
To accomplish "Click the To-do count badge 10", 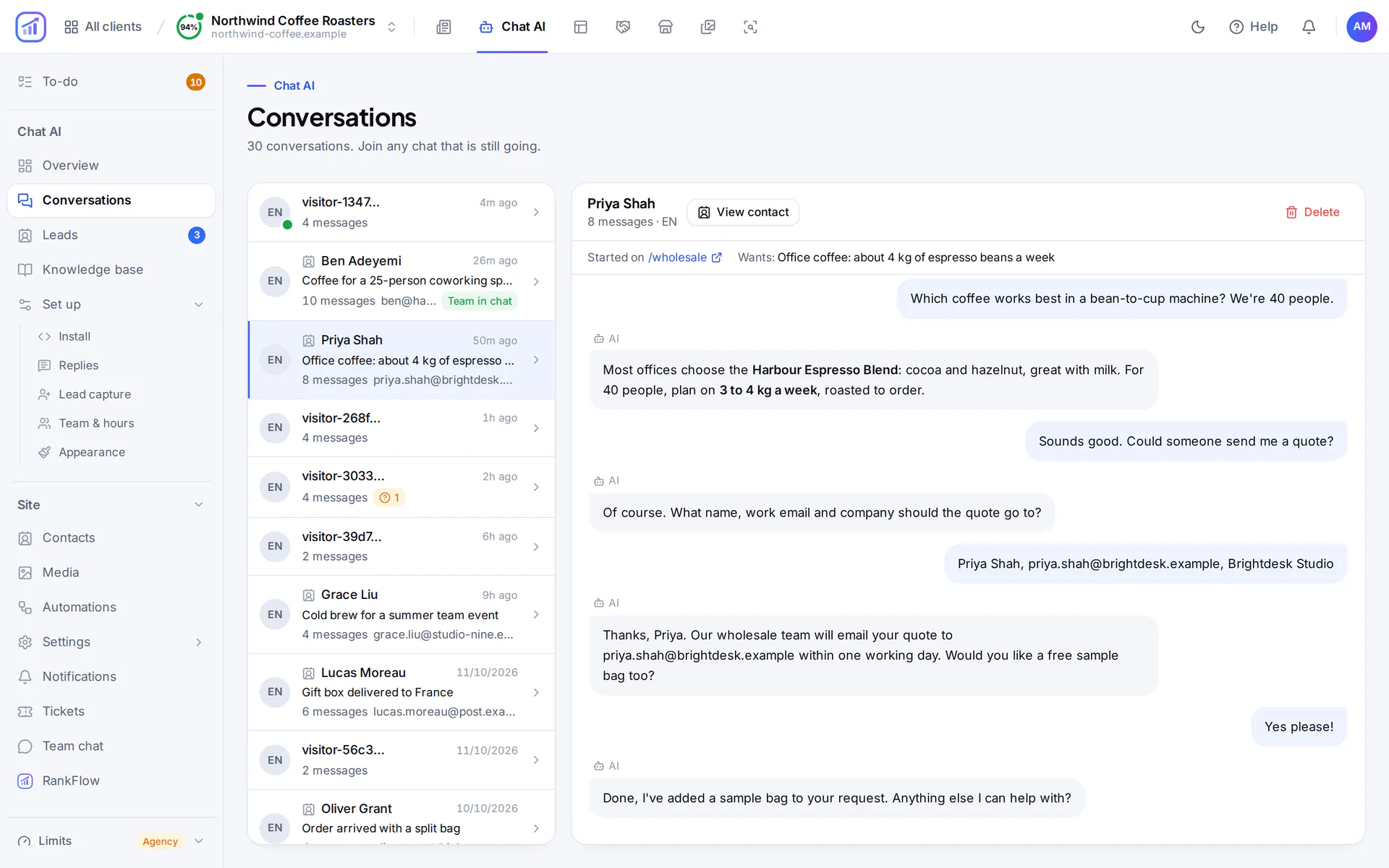I will click(195, 82).
